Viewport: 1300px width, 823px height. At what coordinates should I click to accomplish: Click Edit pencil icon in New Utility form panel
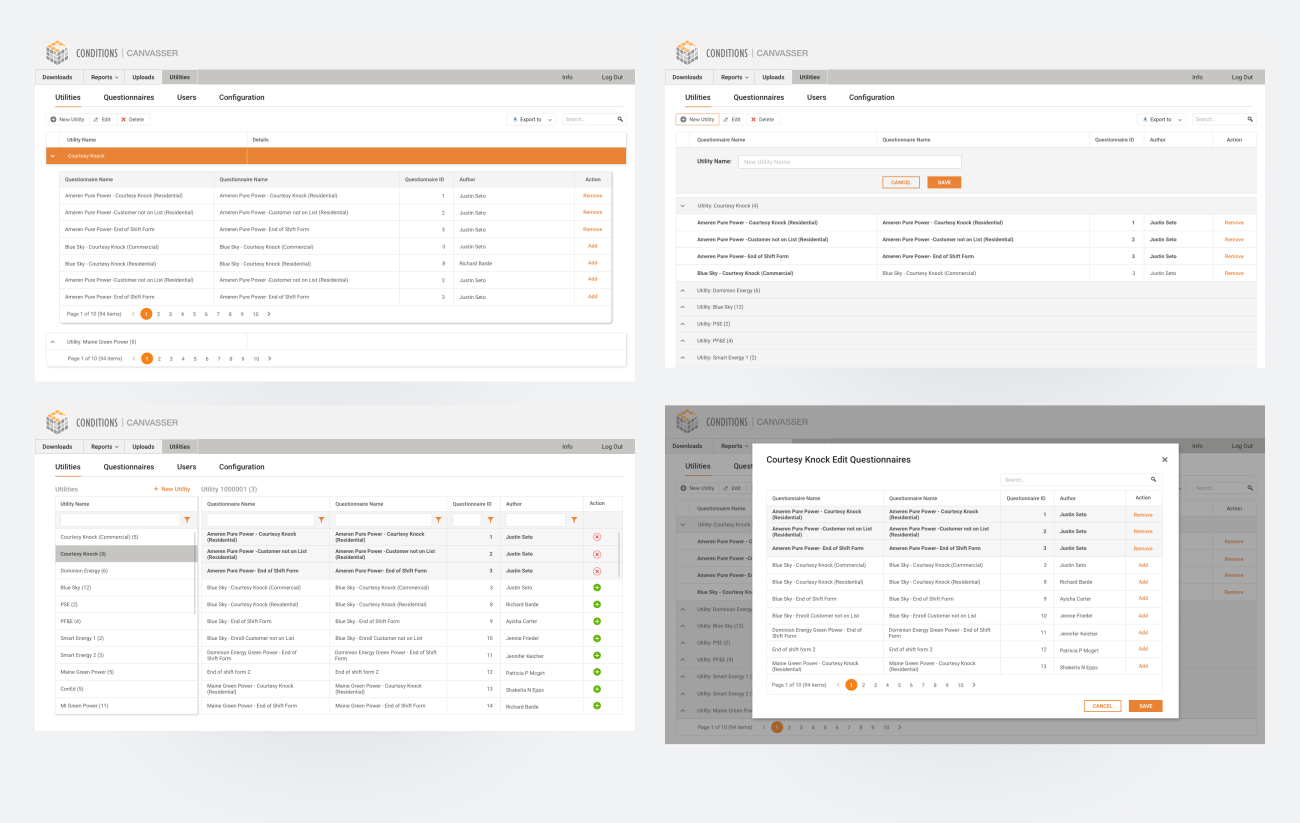tap(725, 119)
